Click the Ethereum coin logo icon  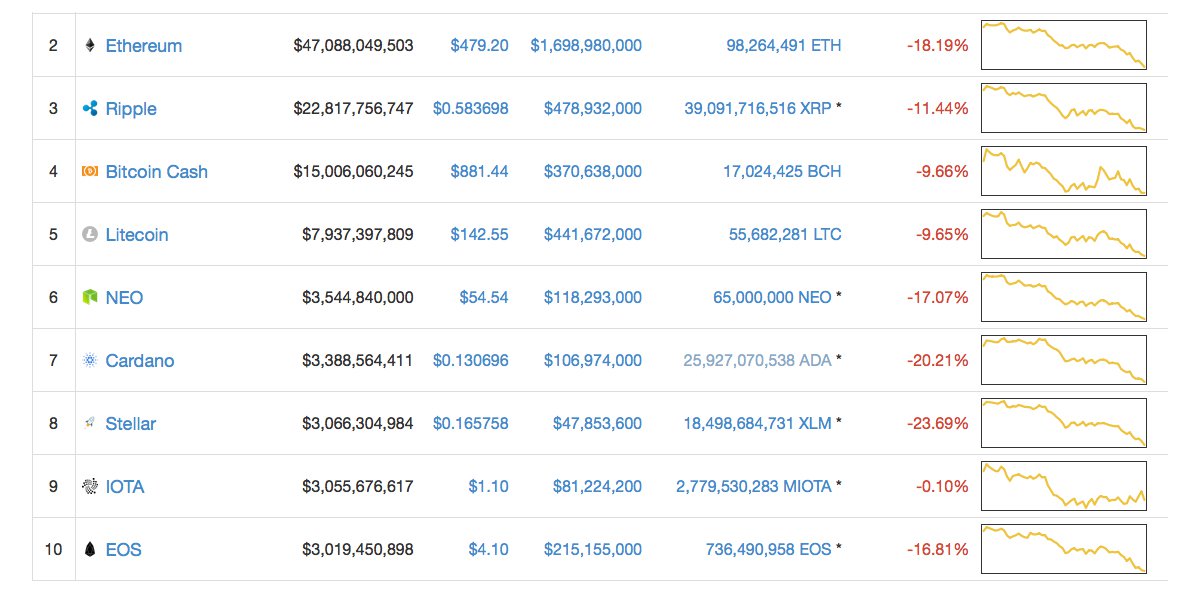click(89, 45)
